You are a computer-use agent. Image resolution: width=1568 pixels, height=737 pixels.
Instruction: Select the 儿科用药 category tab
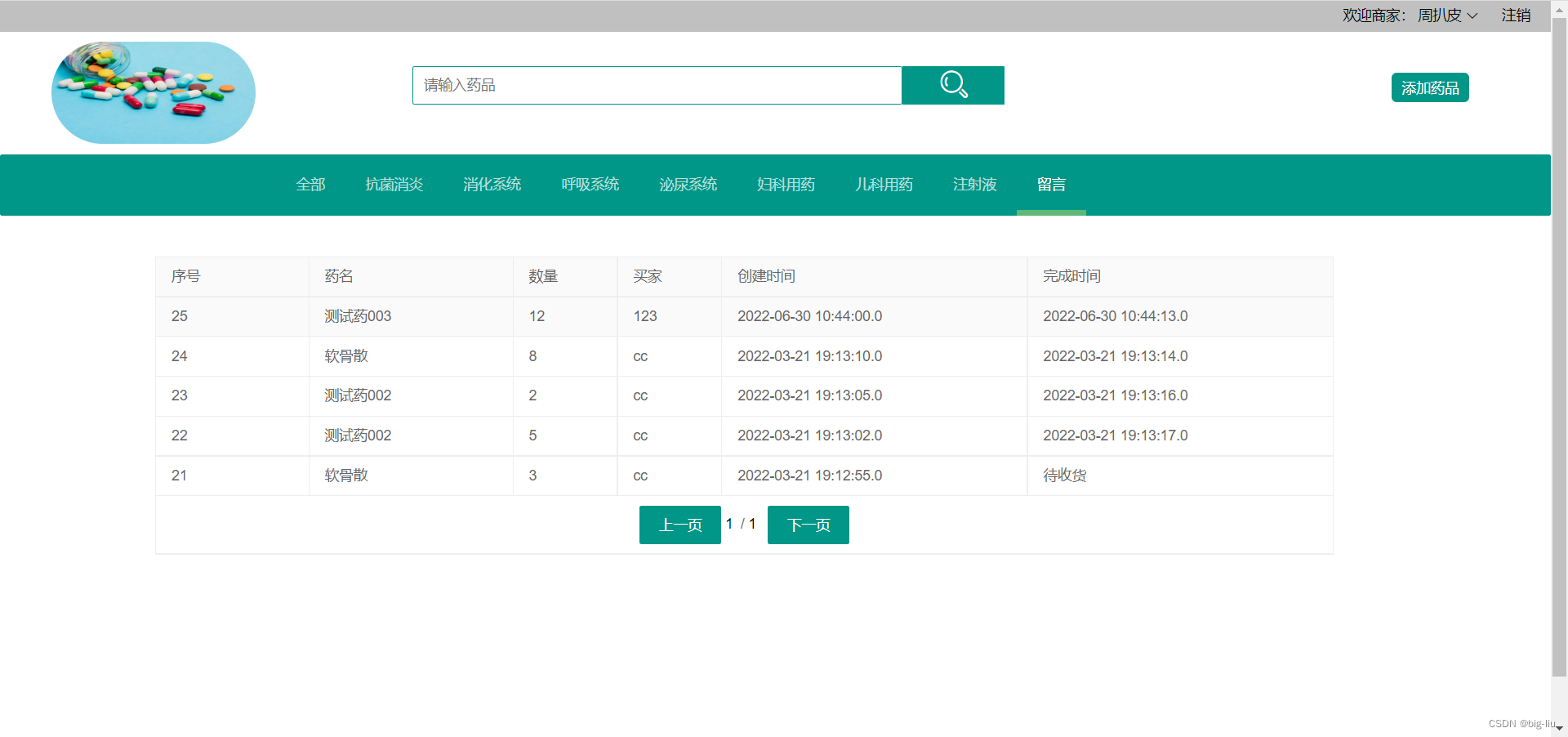(x=884, y=185)
